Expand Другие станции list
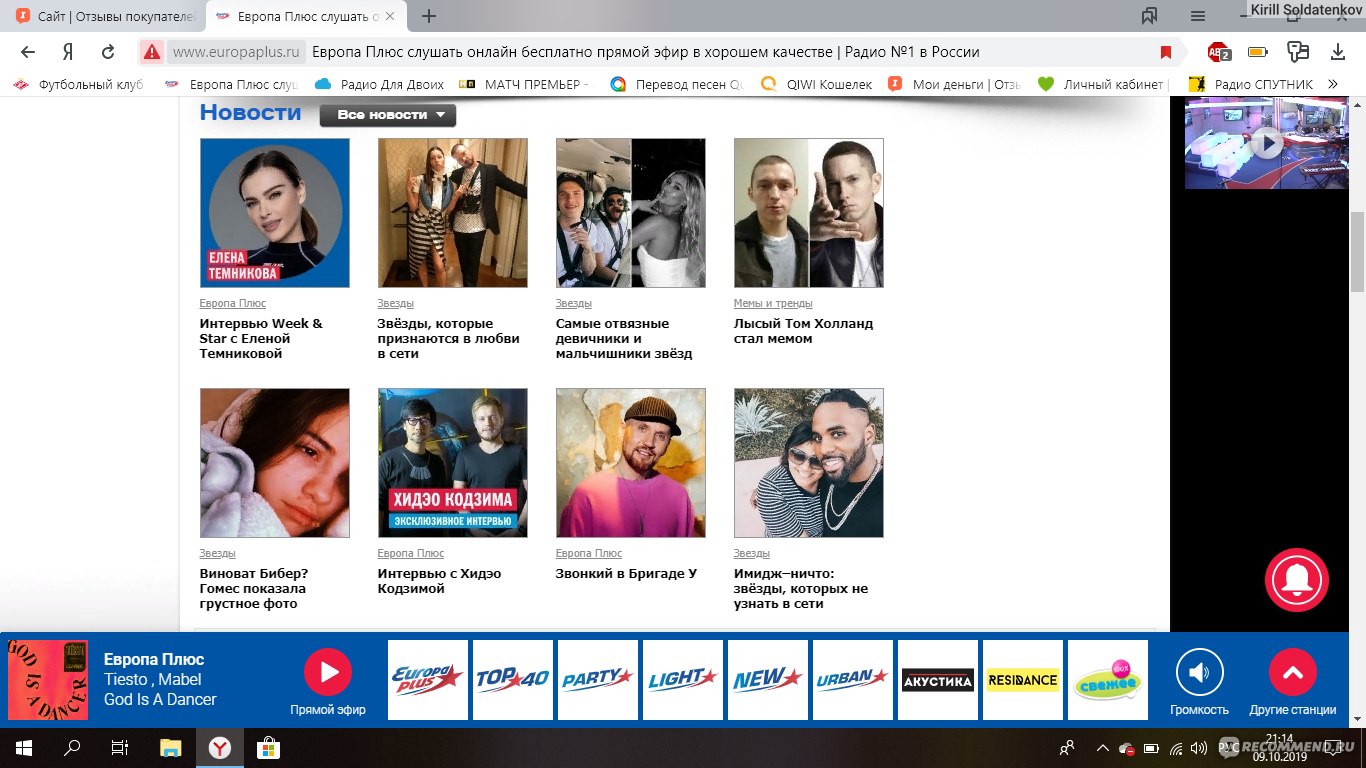The image size is (1366, 768). point(1292,672)
